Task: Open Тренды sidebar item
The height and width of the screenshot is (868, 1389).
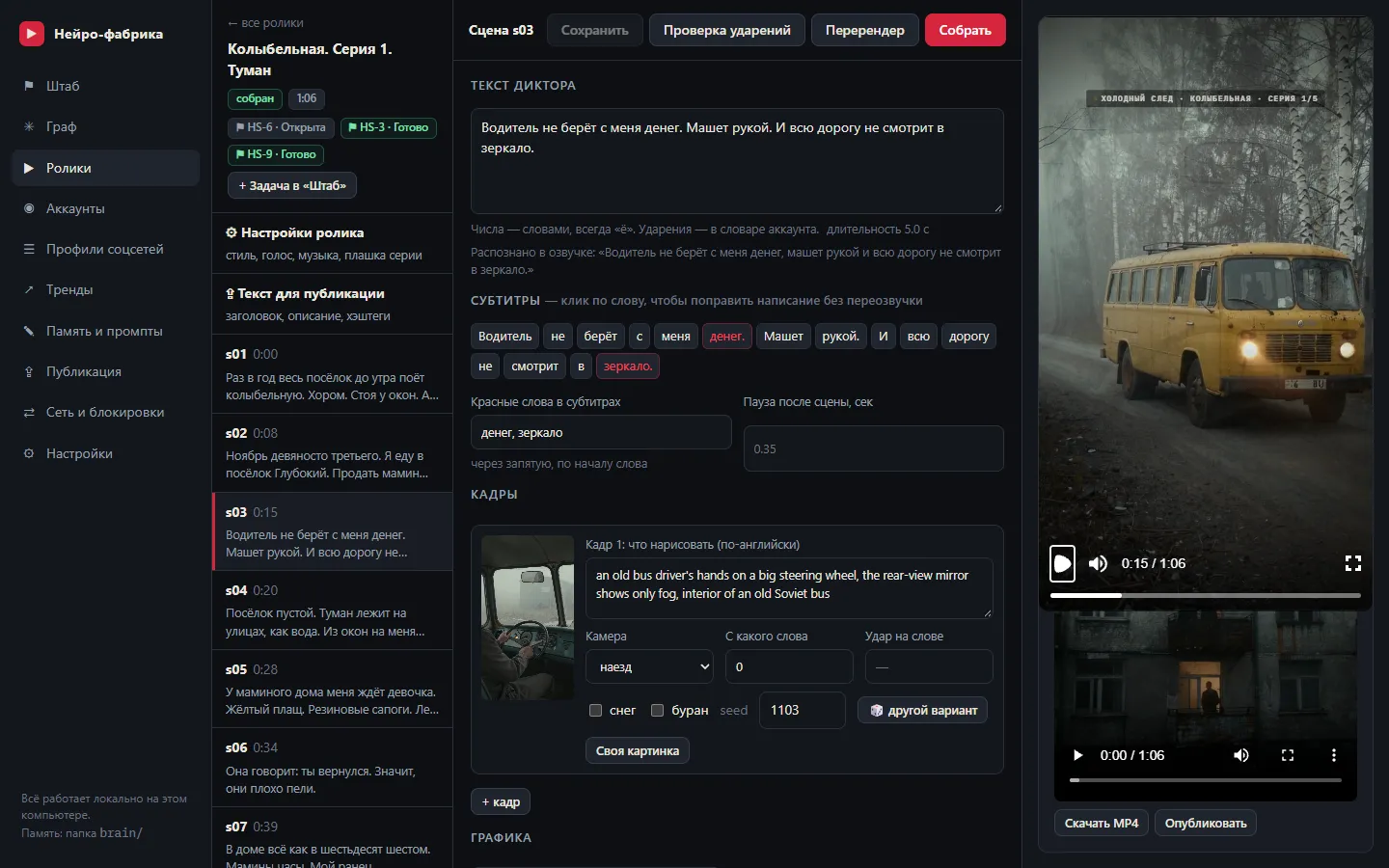Action: pos(105,289)
